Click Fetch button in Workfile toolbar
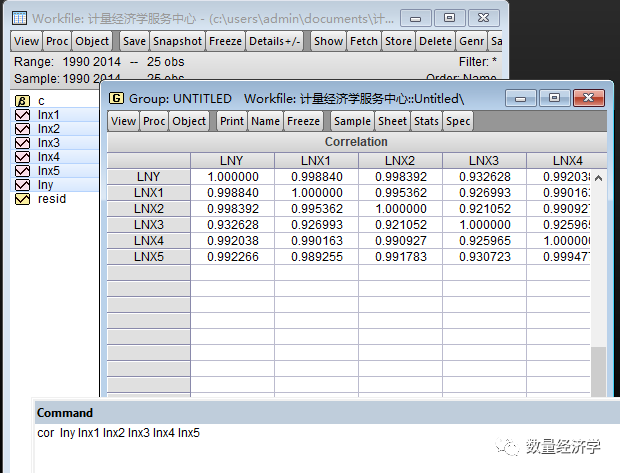Screen dimensions: 620x473 tap(364, 41)
